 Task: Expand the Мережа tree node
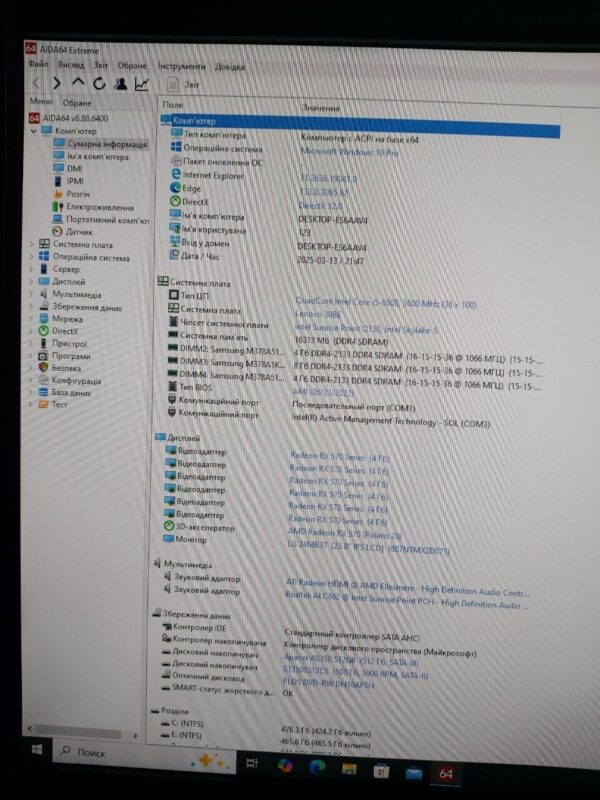tap(32, 319)
